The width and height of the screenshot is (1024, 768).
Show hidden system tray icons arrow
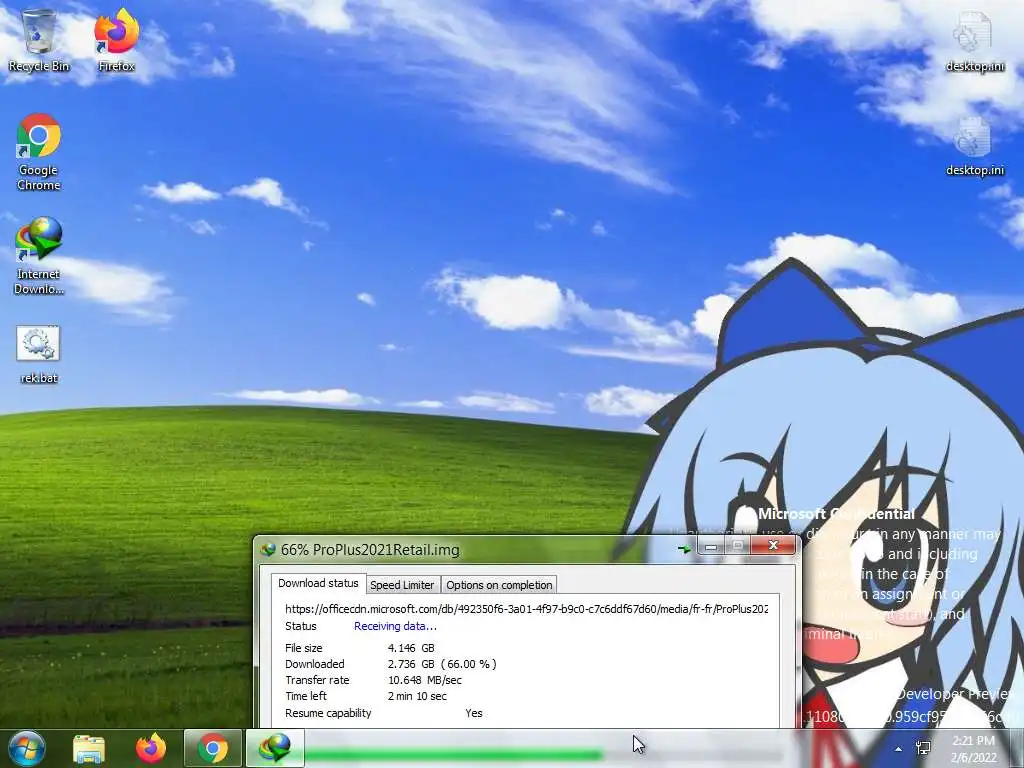(x=899, y=749)
